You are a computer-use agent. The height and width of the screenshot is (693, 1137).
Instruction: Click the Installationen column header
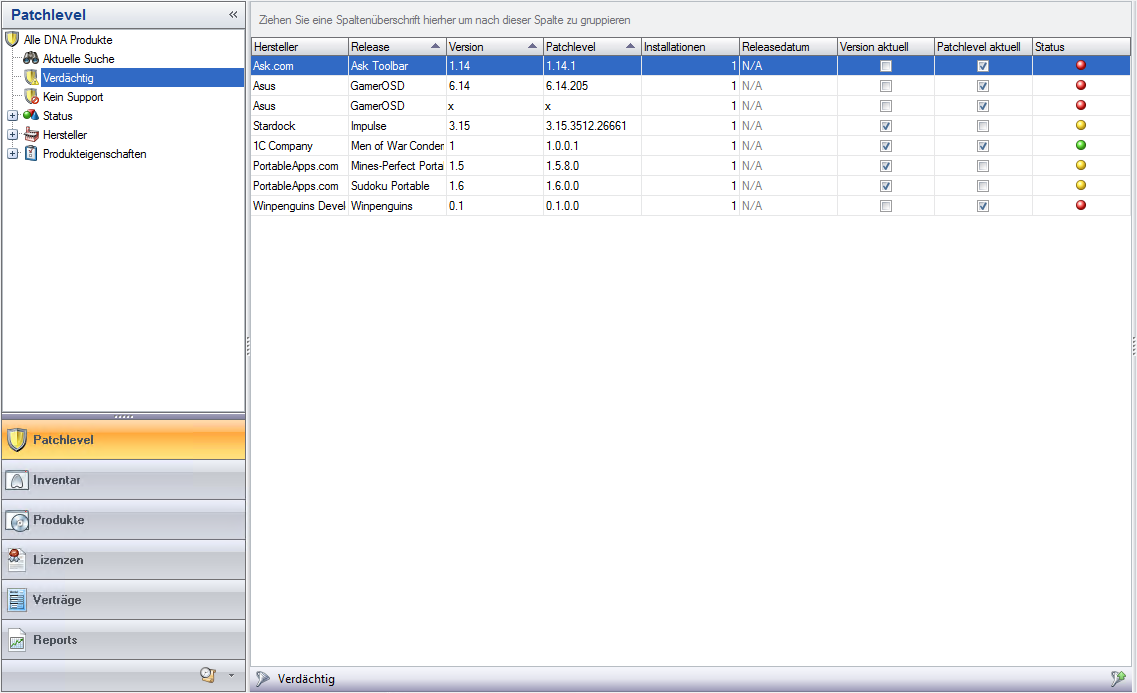point(688,47)
